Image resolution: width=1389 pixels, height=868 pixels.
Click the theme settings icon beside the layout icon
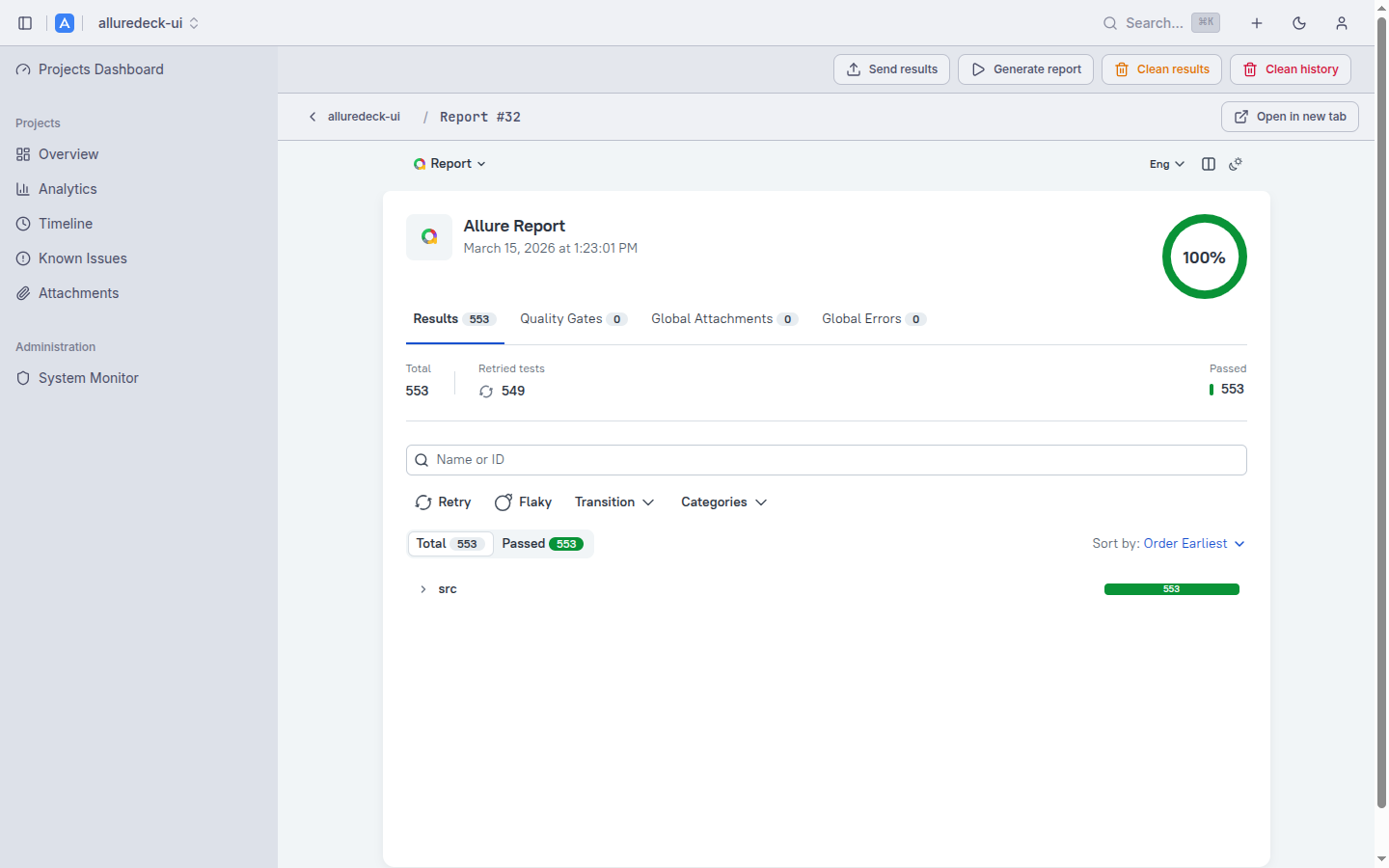coord(1236,164)
